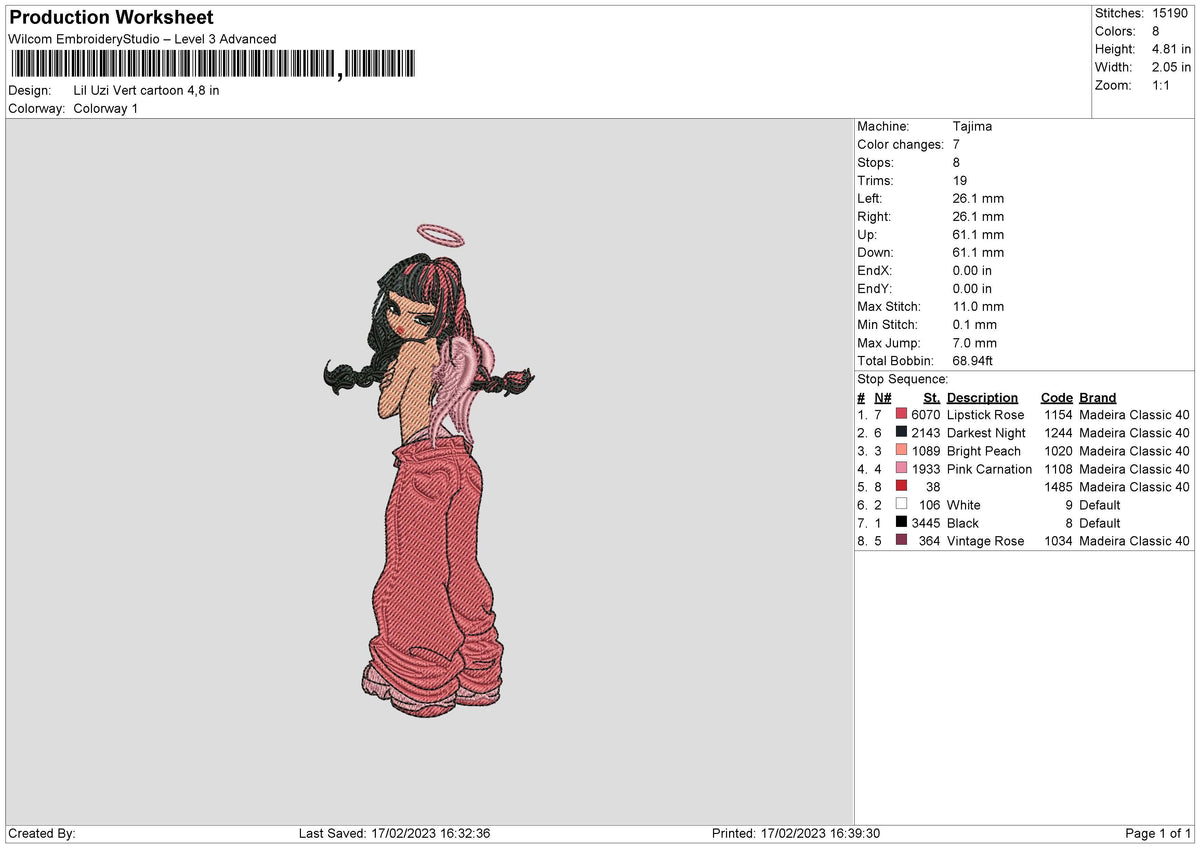The image size is (1200, 848).
Task: Select the 'Vintage Rose' description
Action: pyautogui.click(x=985, y=540)
